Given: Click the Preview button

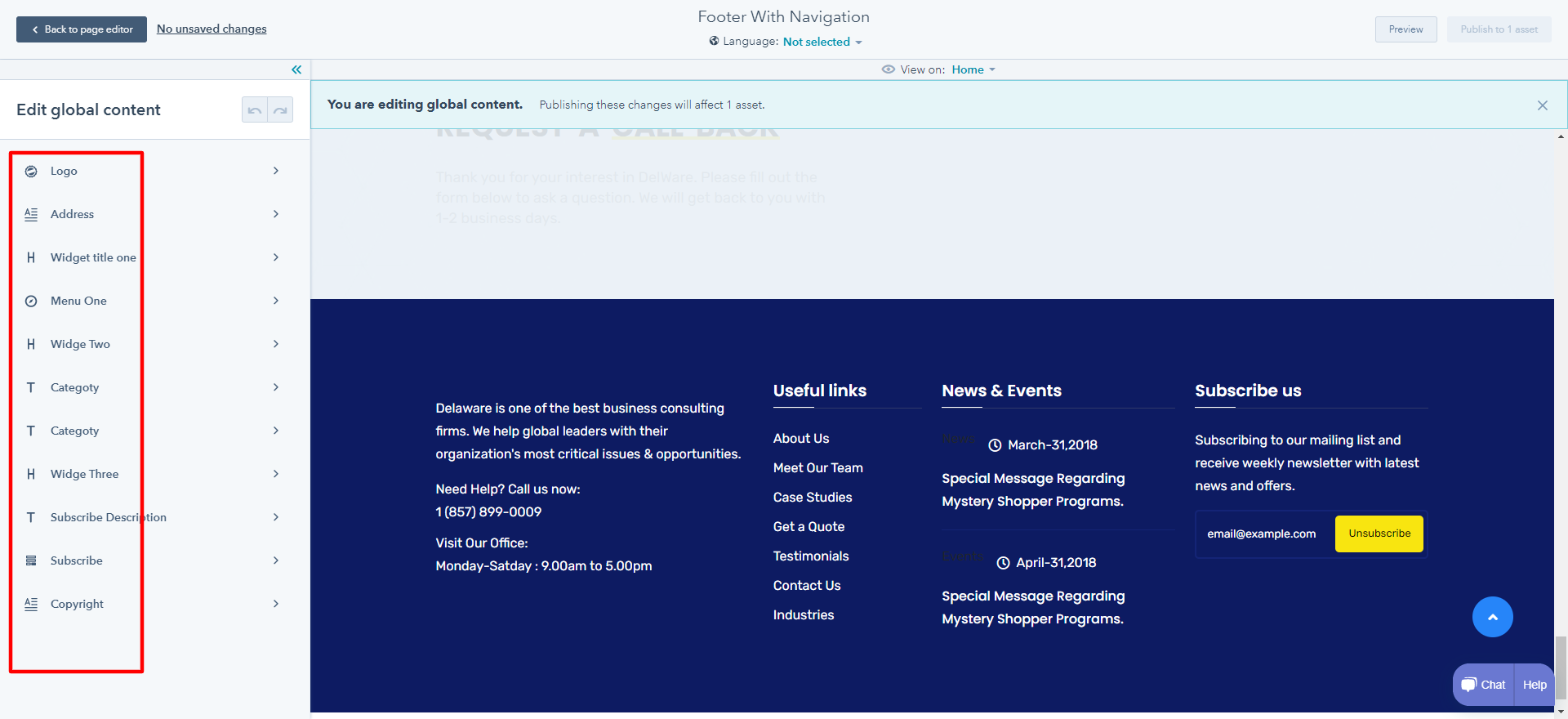Looking at the screenshot, I should pos(1405,29).
